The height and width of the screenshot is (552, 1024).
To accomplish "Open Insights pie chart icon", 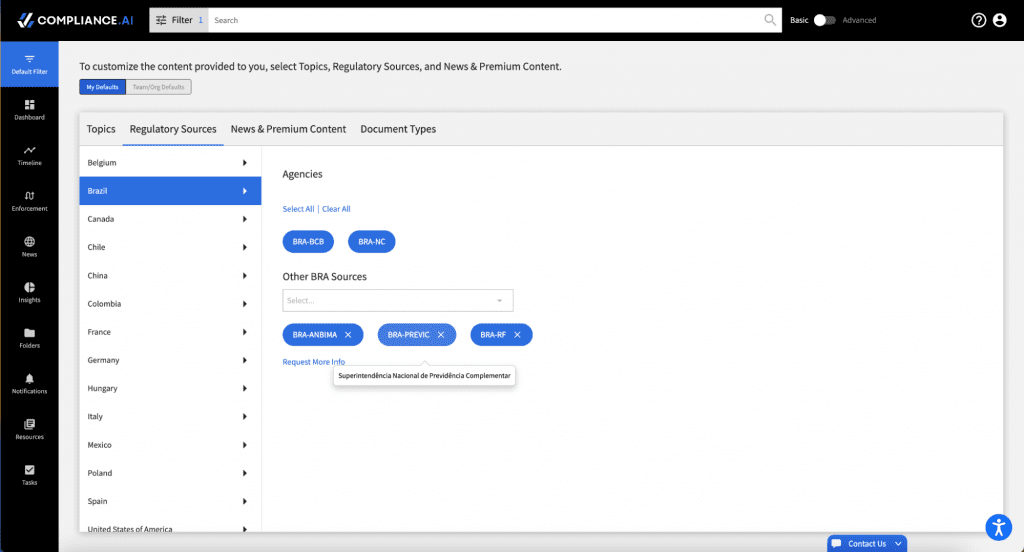I will tap(29, 287).
